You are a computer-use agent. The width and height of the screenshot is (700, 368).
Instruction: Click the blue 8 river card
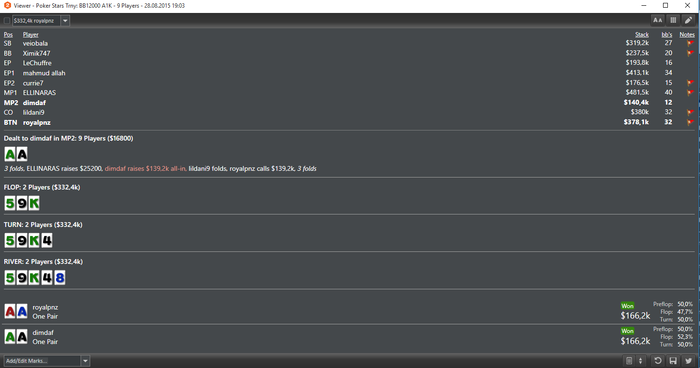(59, 278)
